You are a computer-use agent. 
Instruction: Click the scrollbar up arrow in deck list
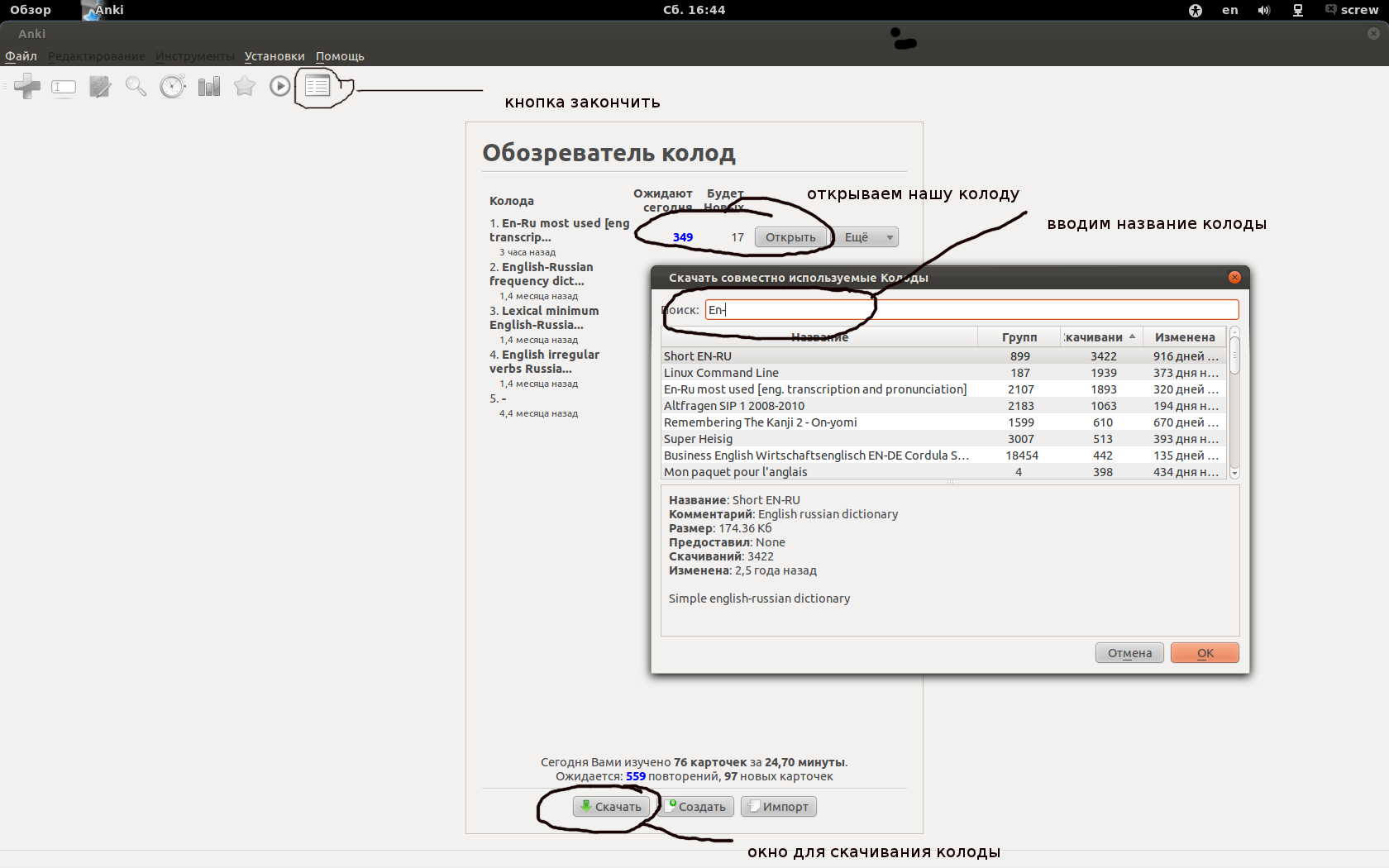1235,331
